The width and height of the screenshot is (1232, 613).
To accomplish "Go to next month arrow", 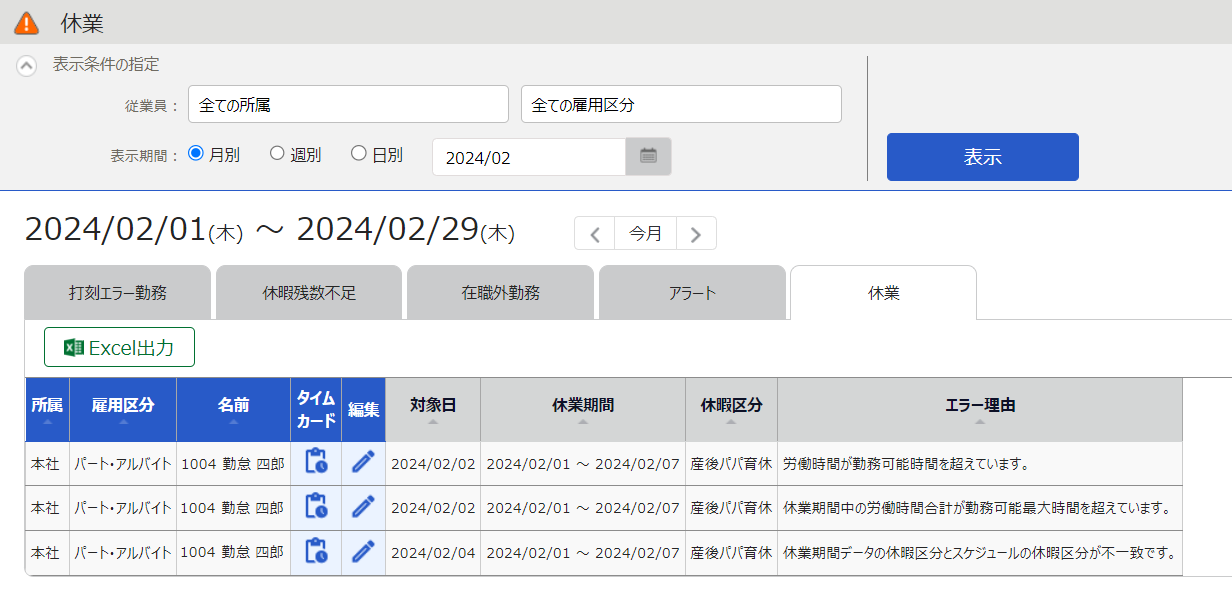I will (696, 234).
